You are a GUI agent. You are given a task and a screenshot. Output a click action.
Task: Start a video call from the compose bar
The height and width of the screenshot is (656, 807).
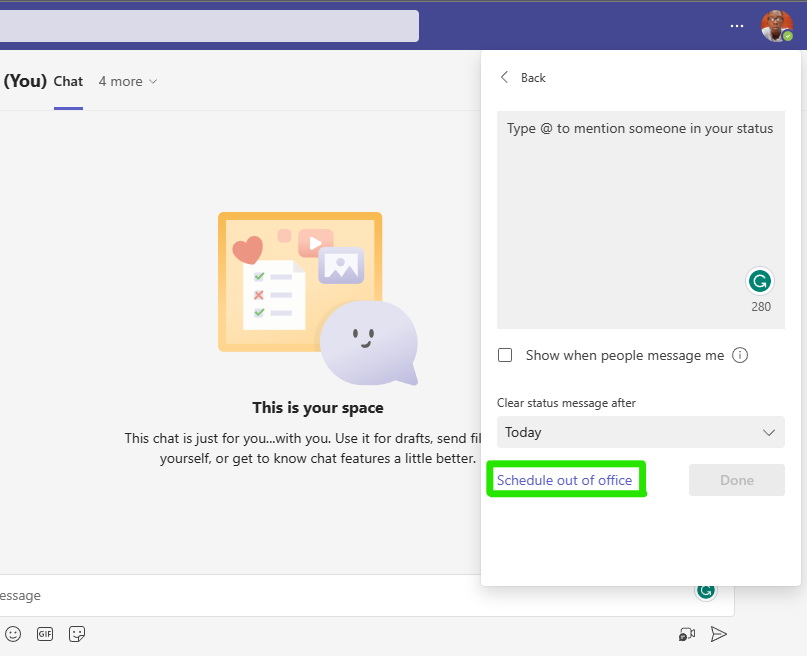686,633
